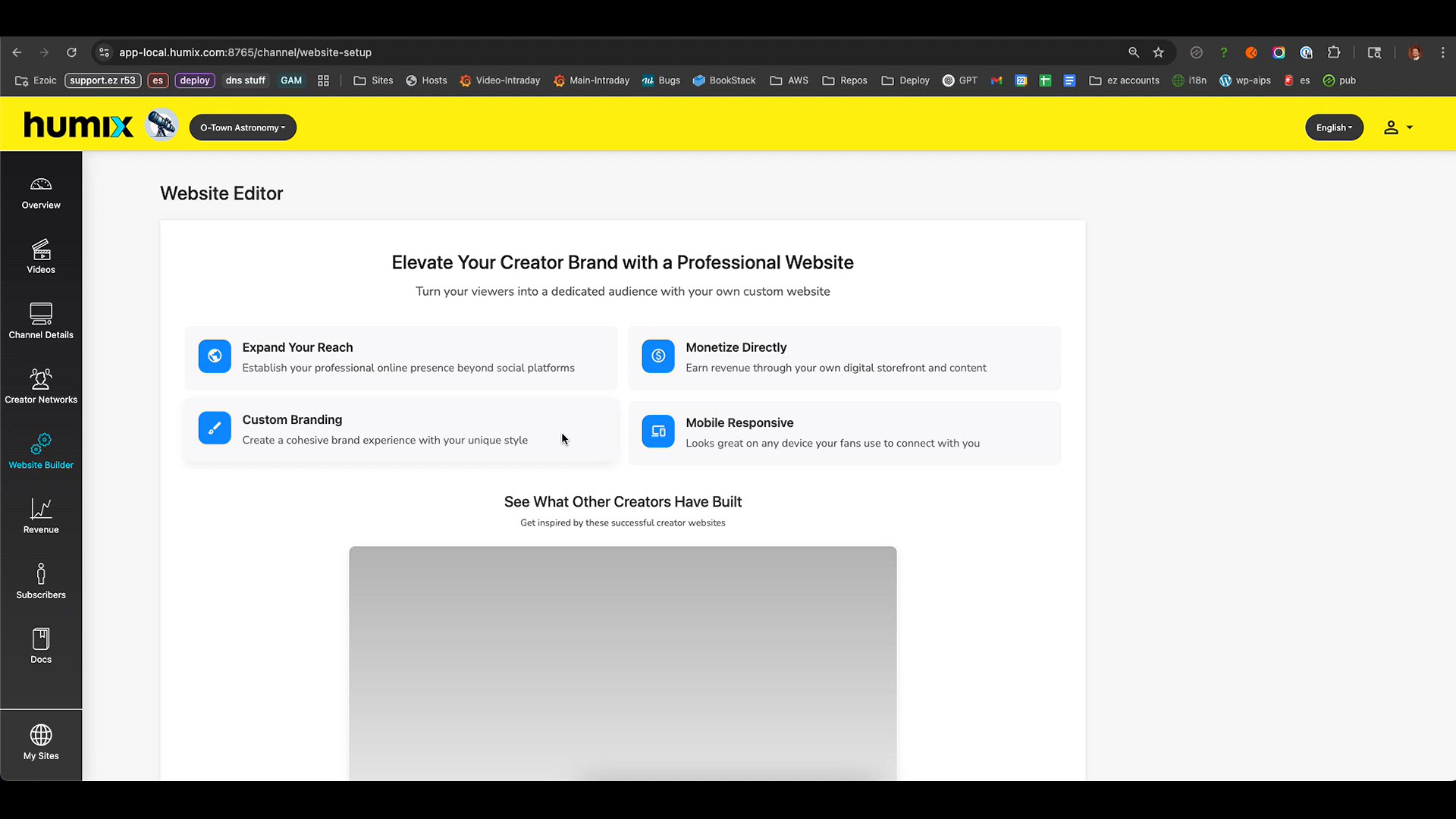Screen dimensions: 1456x819
Task: Open Creator Networks section
Action: click(41, 387)
